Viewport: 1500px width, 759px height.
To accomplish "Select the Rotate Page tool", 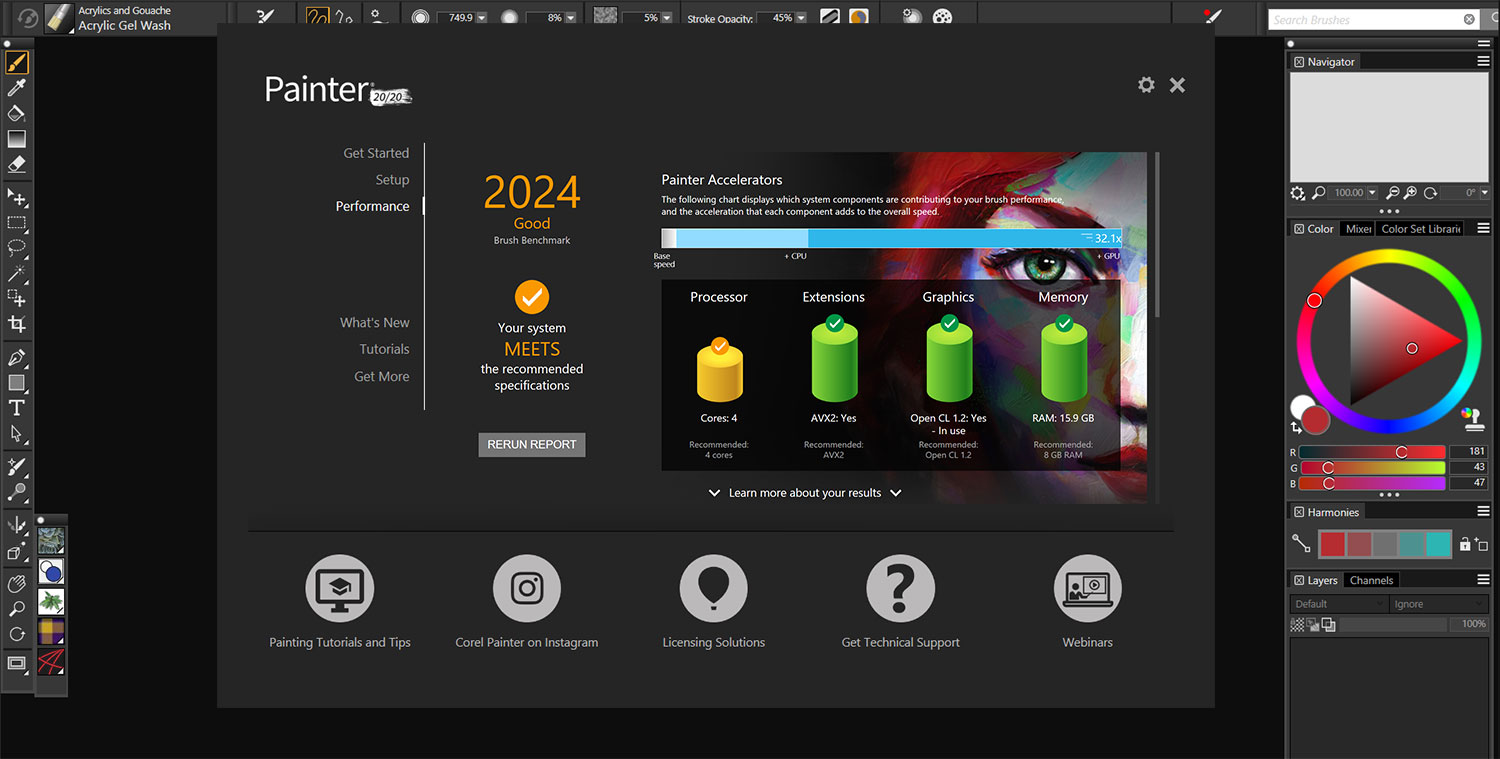I will pos(17,634).
